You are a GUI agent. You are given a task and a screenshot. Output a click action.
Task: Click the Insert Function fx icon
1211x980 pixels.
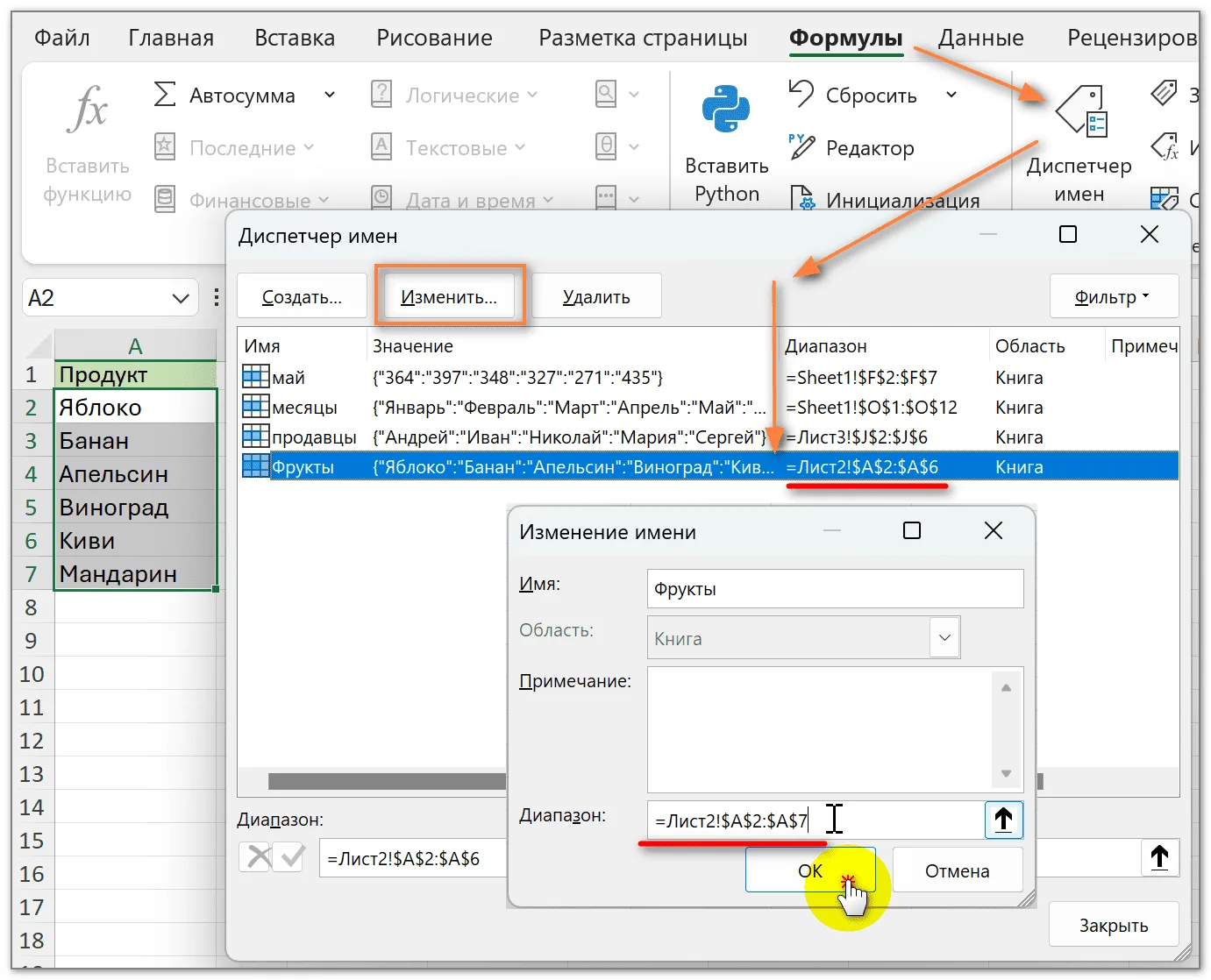pyautogui.click(x=88, y=110)
